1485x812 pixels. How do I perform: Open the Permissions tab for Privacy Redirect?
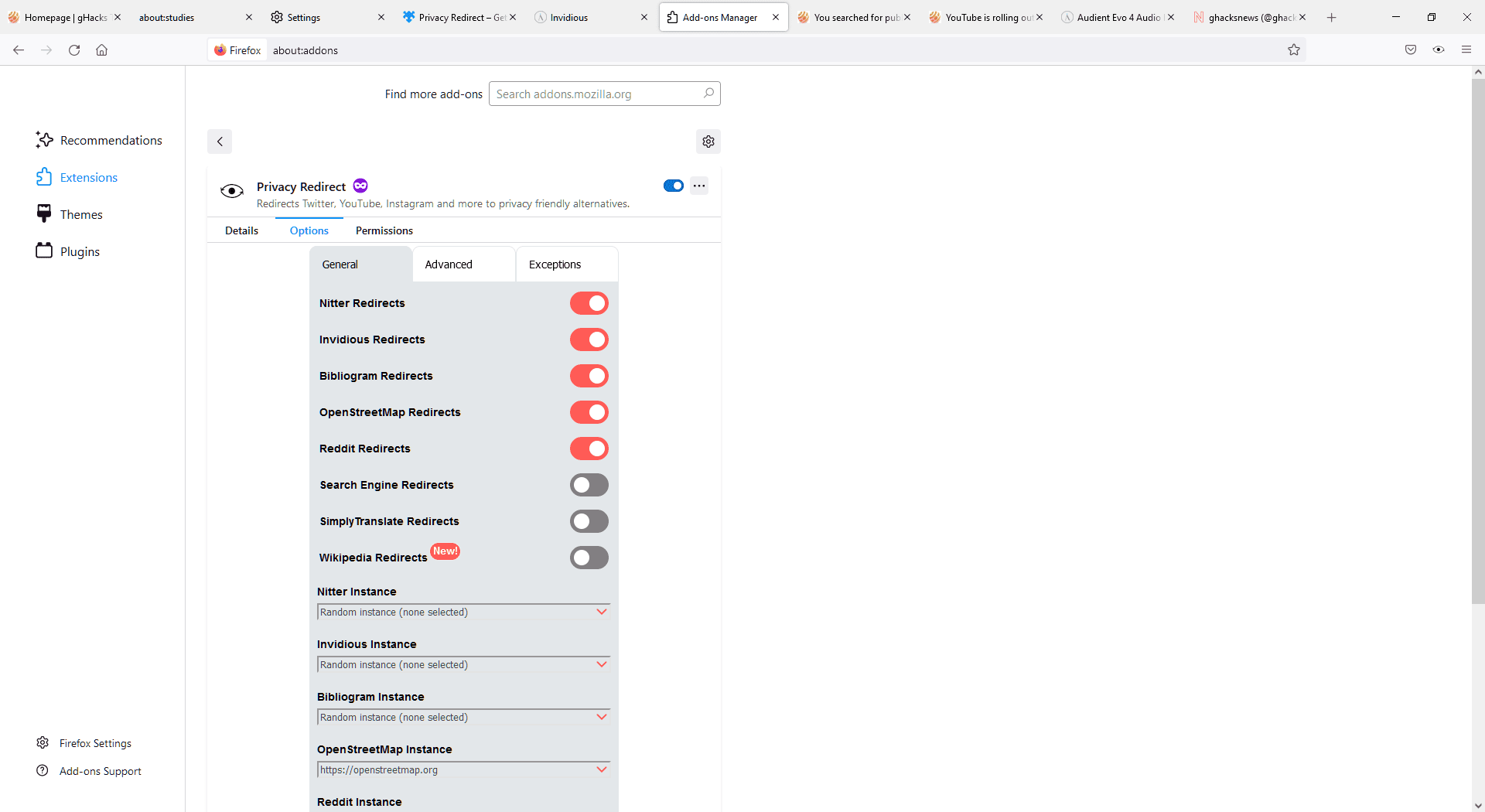coord(384,230)
